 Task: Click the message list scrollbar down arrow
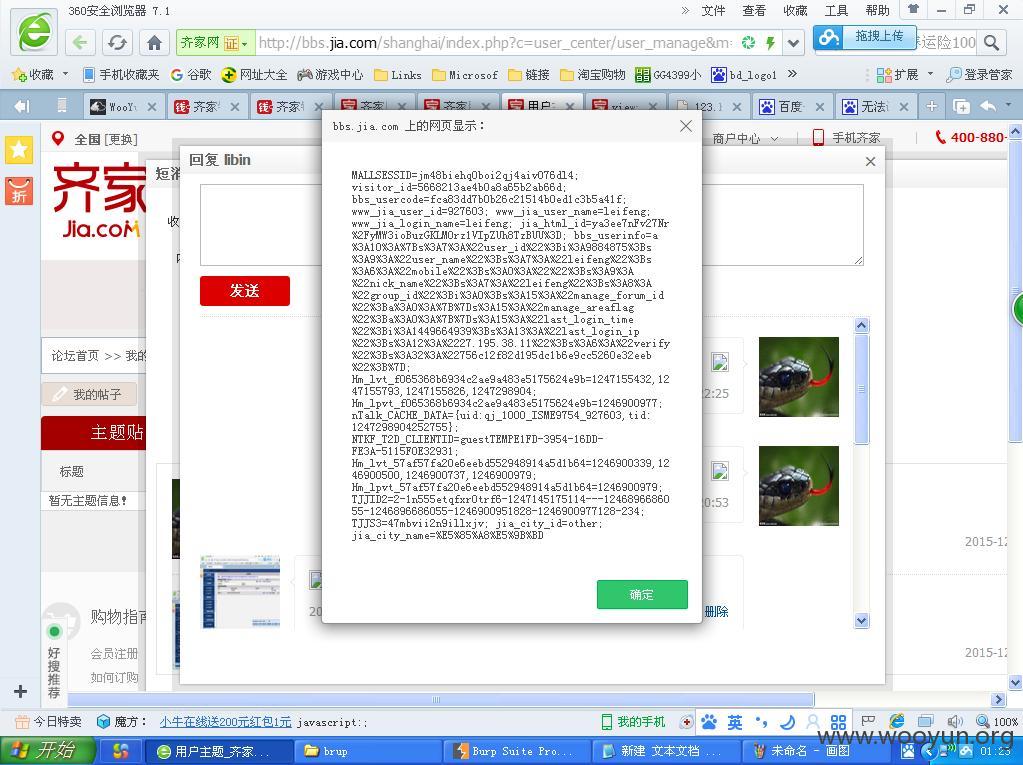click(x=861, y=620)
